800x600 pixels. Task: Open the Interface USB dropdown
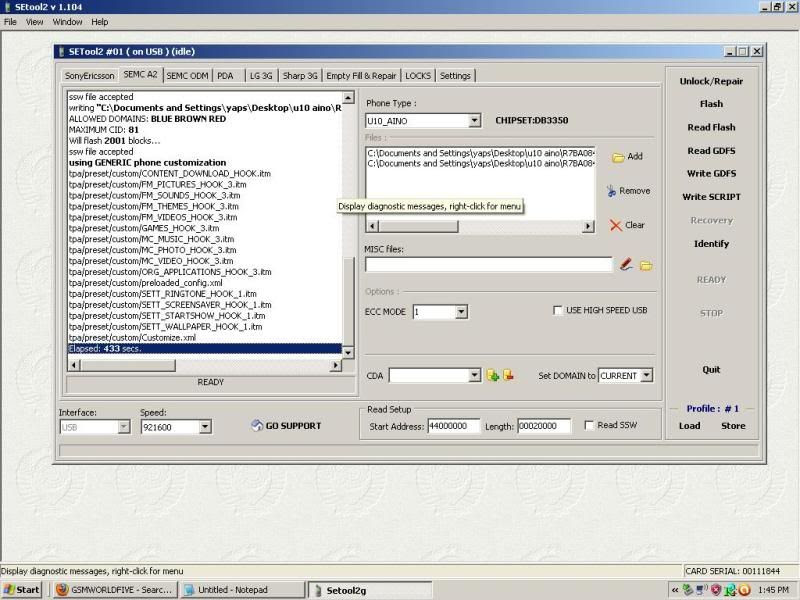pyautogui.click(x=123, y=427)
